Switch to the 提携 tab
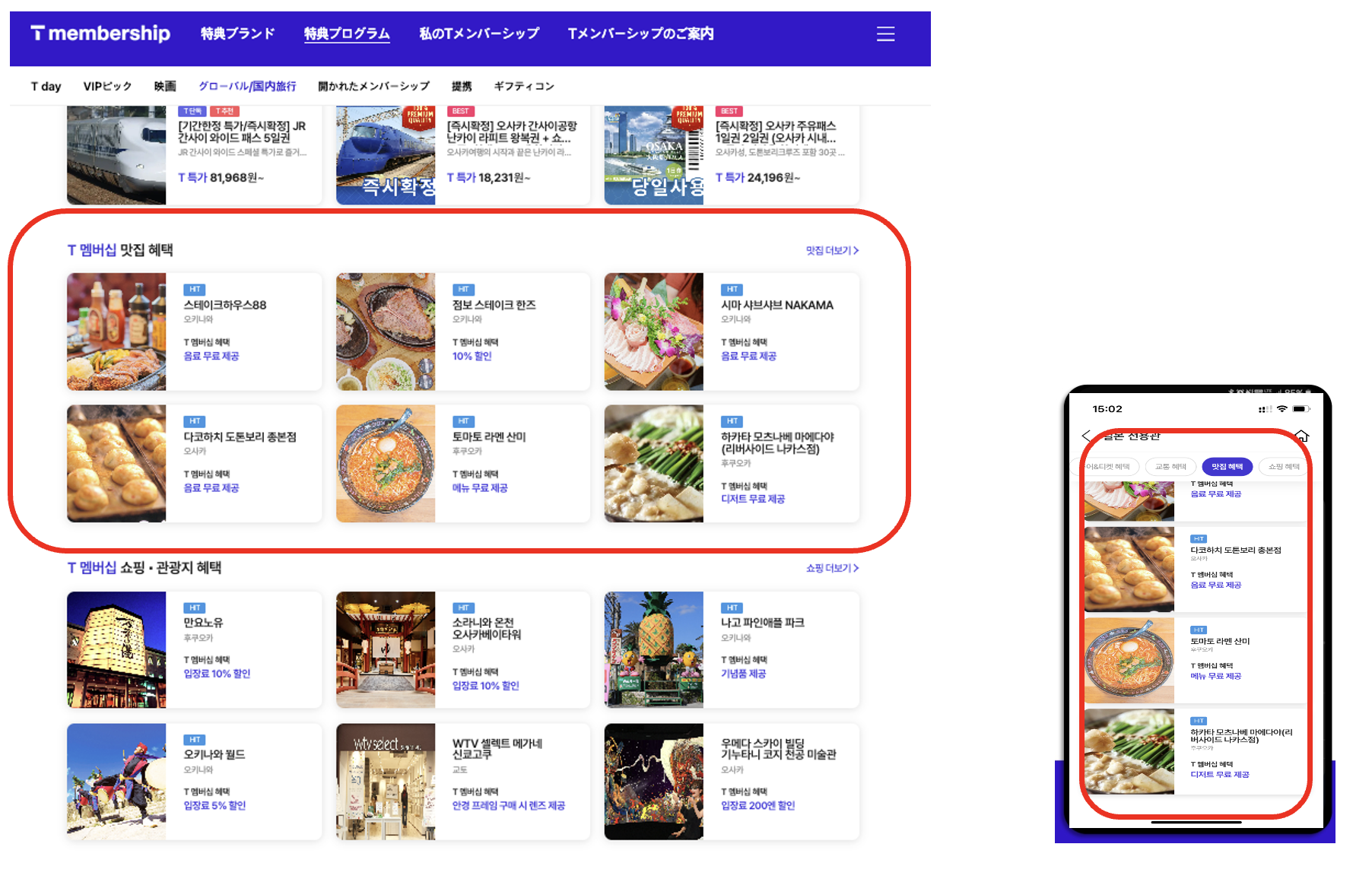 click(462, 86)
